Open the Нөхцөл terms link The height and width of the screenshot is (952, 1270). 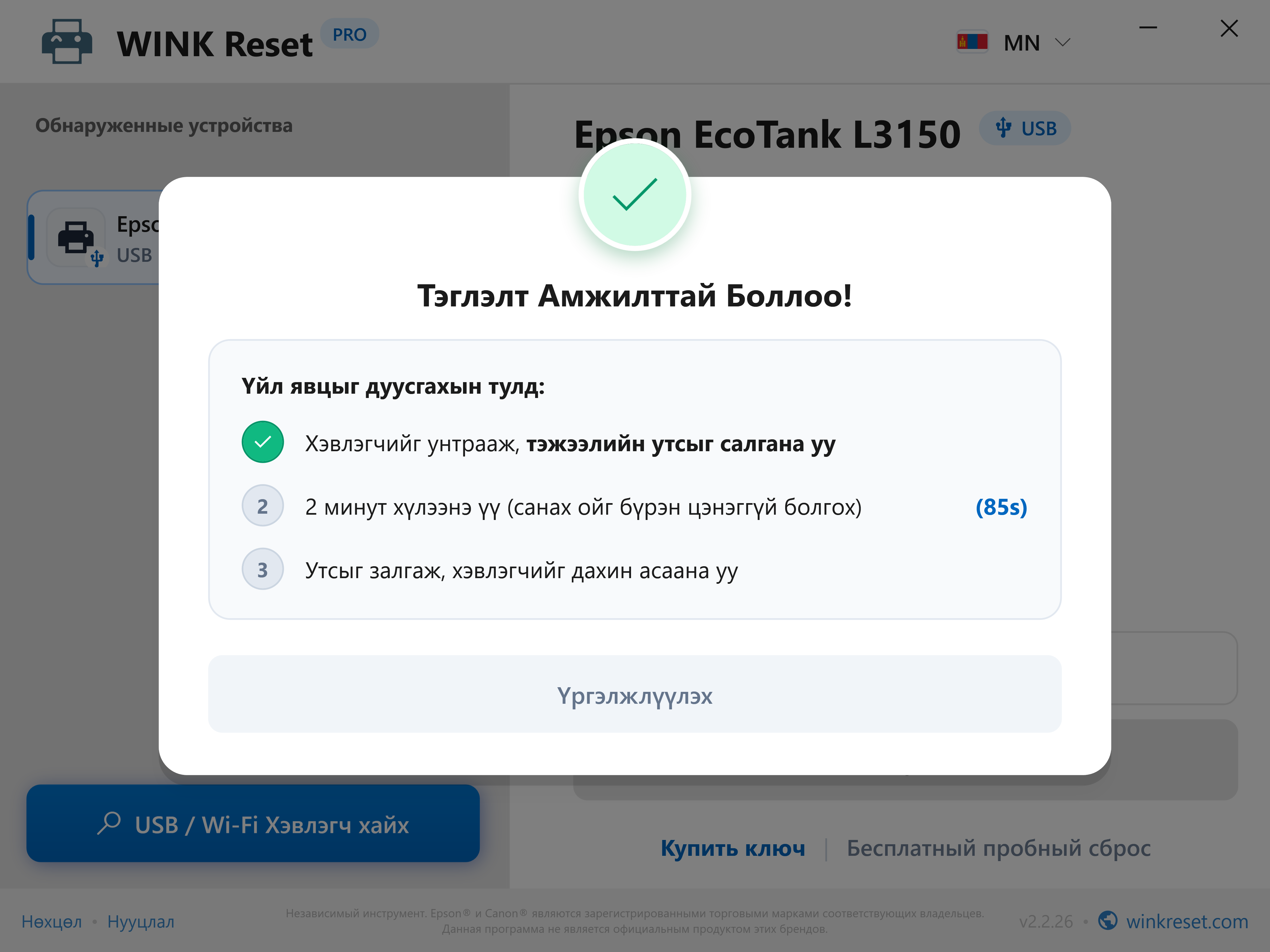click(52, 922)
